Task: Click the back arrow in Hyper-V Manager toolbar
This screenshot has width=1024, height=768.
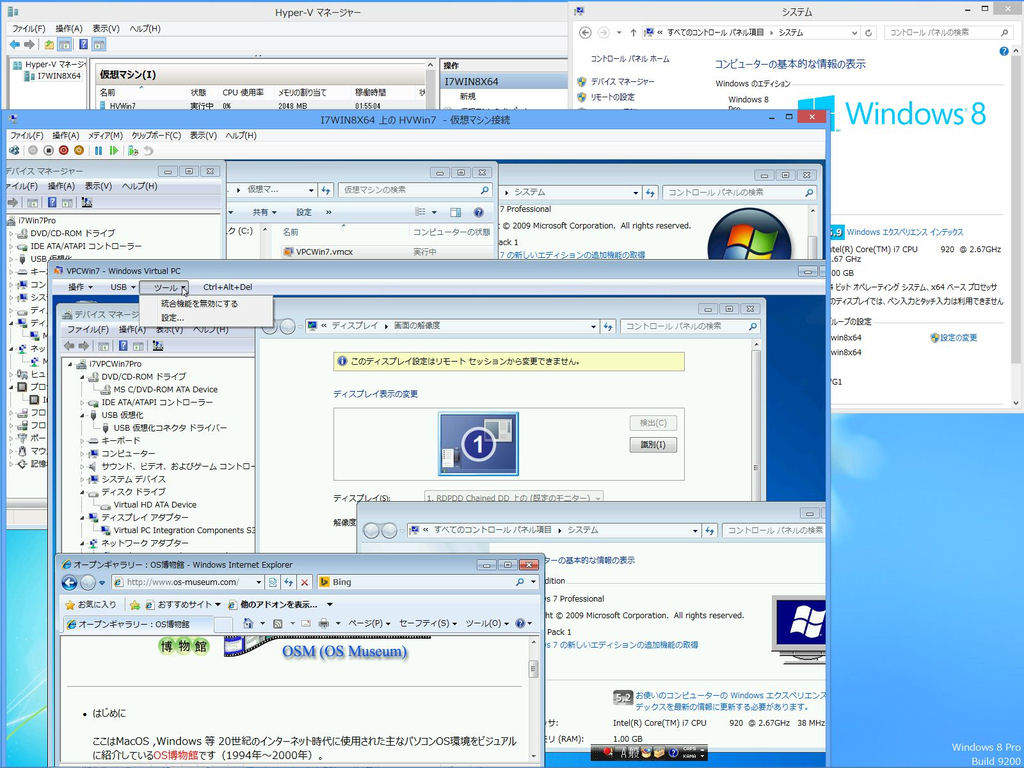Action: pyautogui.click(x=14, y=44)
